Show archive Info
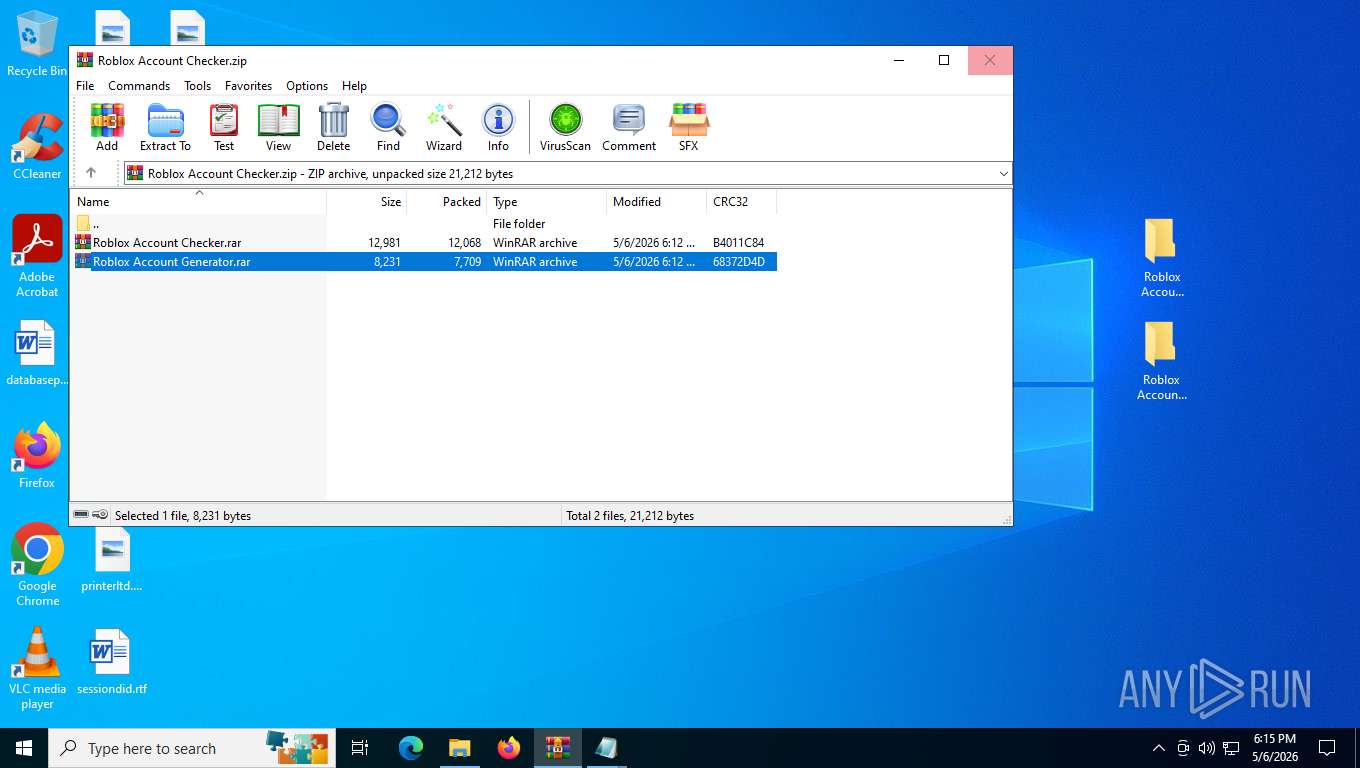Image resolution: width=1360 pixels, height=768 pixels. coord(498,127)
